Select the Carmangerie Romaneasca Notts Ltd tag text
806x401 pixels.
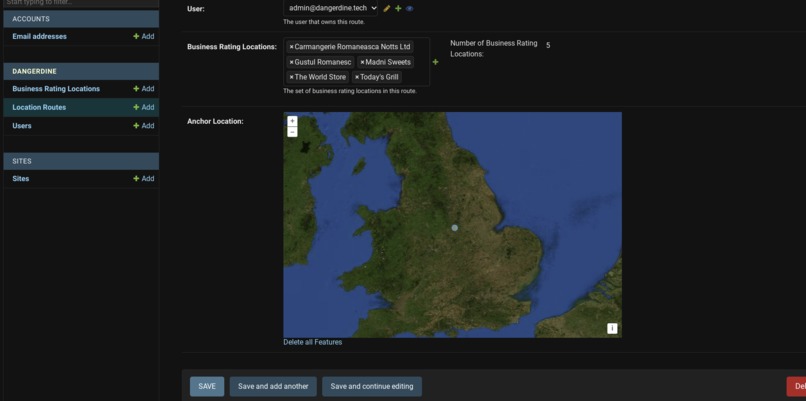353,47
